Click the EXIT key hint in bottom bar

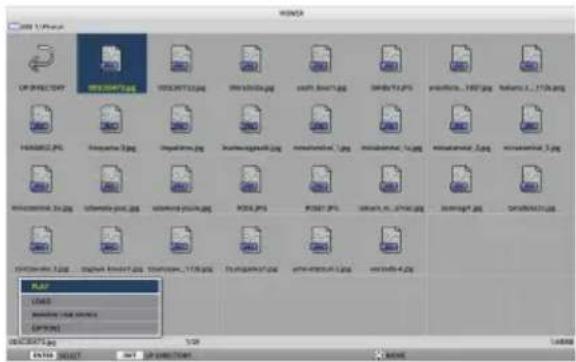coord(129,355)
